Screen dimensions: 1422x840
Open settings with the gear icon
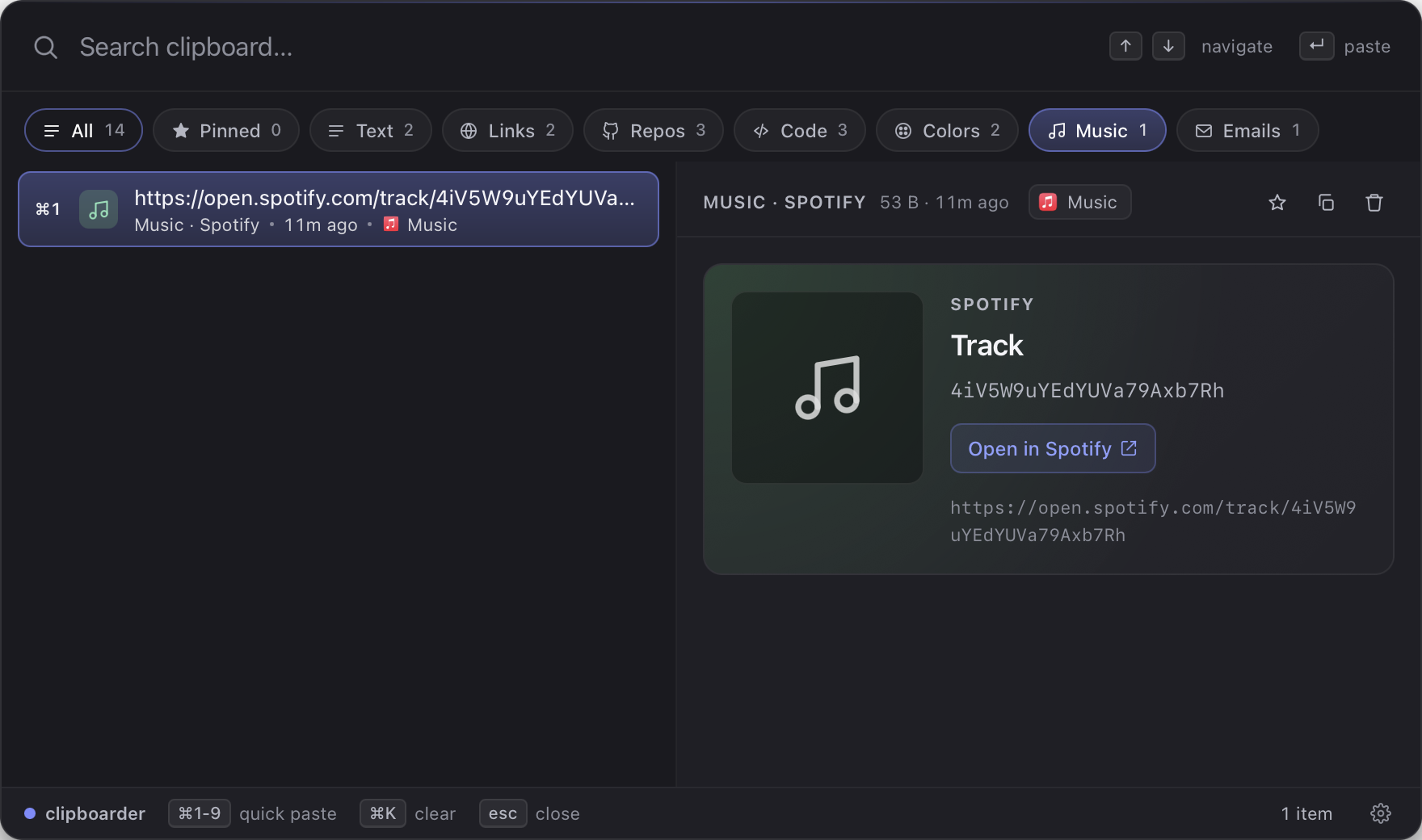coord(1381,813)
